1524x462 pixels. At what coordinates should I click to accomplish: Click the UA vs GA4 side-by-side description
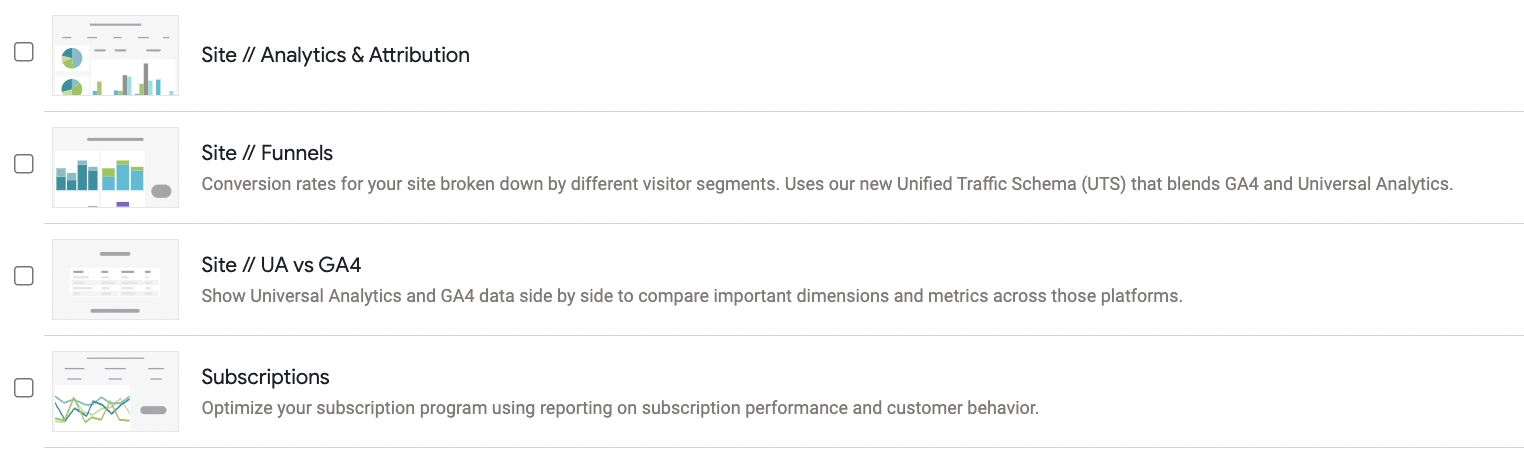[691, 296]
